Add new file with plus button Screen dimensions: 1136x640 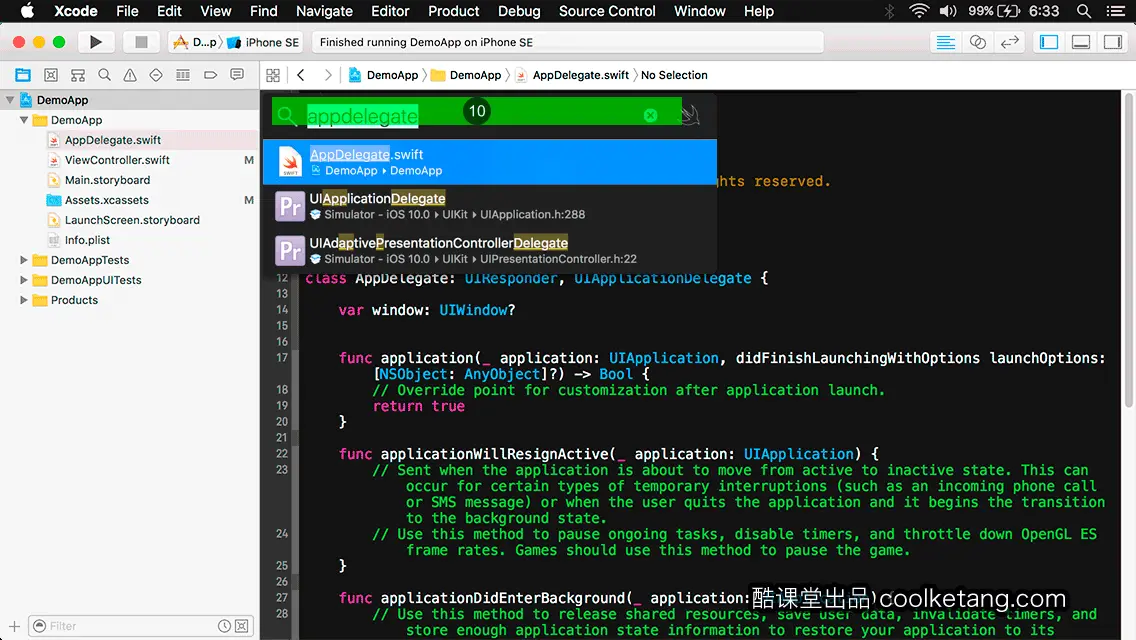click(14, 626)
